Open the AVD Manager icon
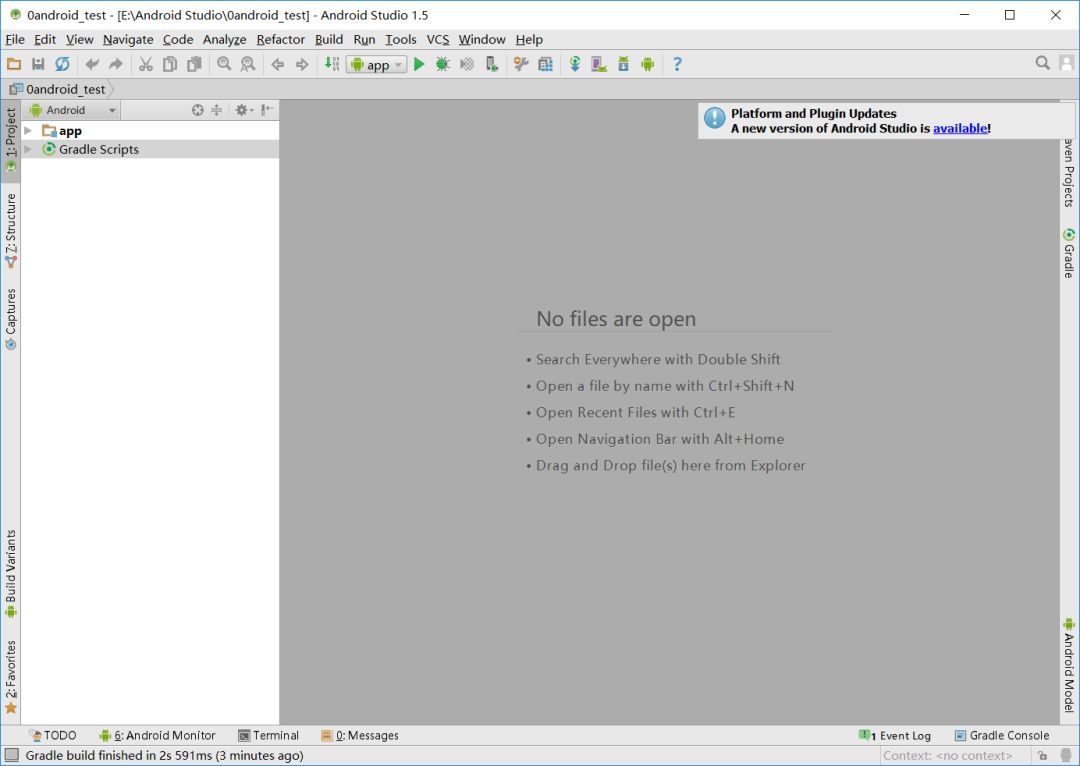Screen dimensions: 1080x766 point(599,64)
